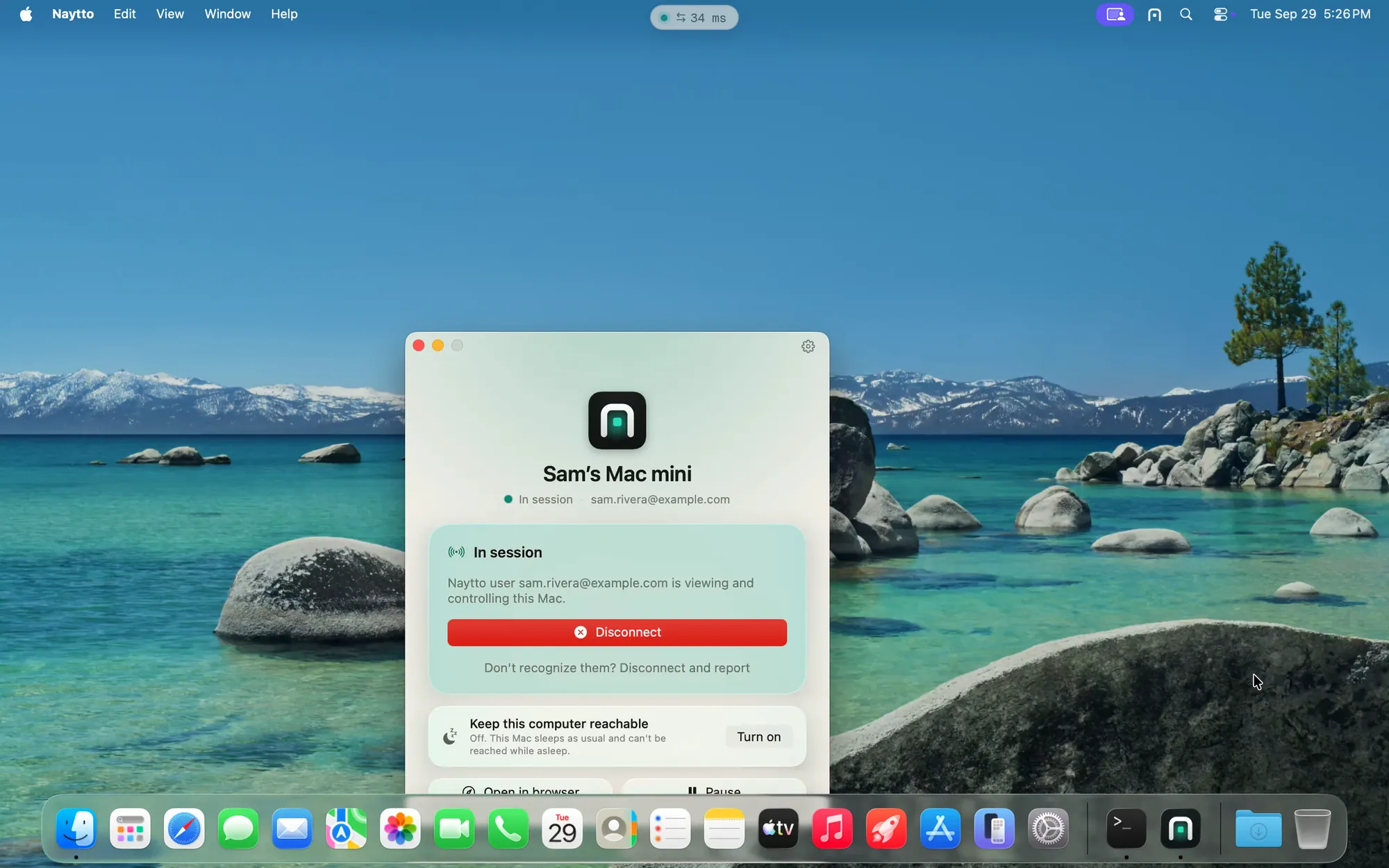Image resolution: width=1389 pixels, height=868 pixels.
Task: Open Spotlight search in menu bar
Action: (x=1186, y=15)
